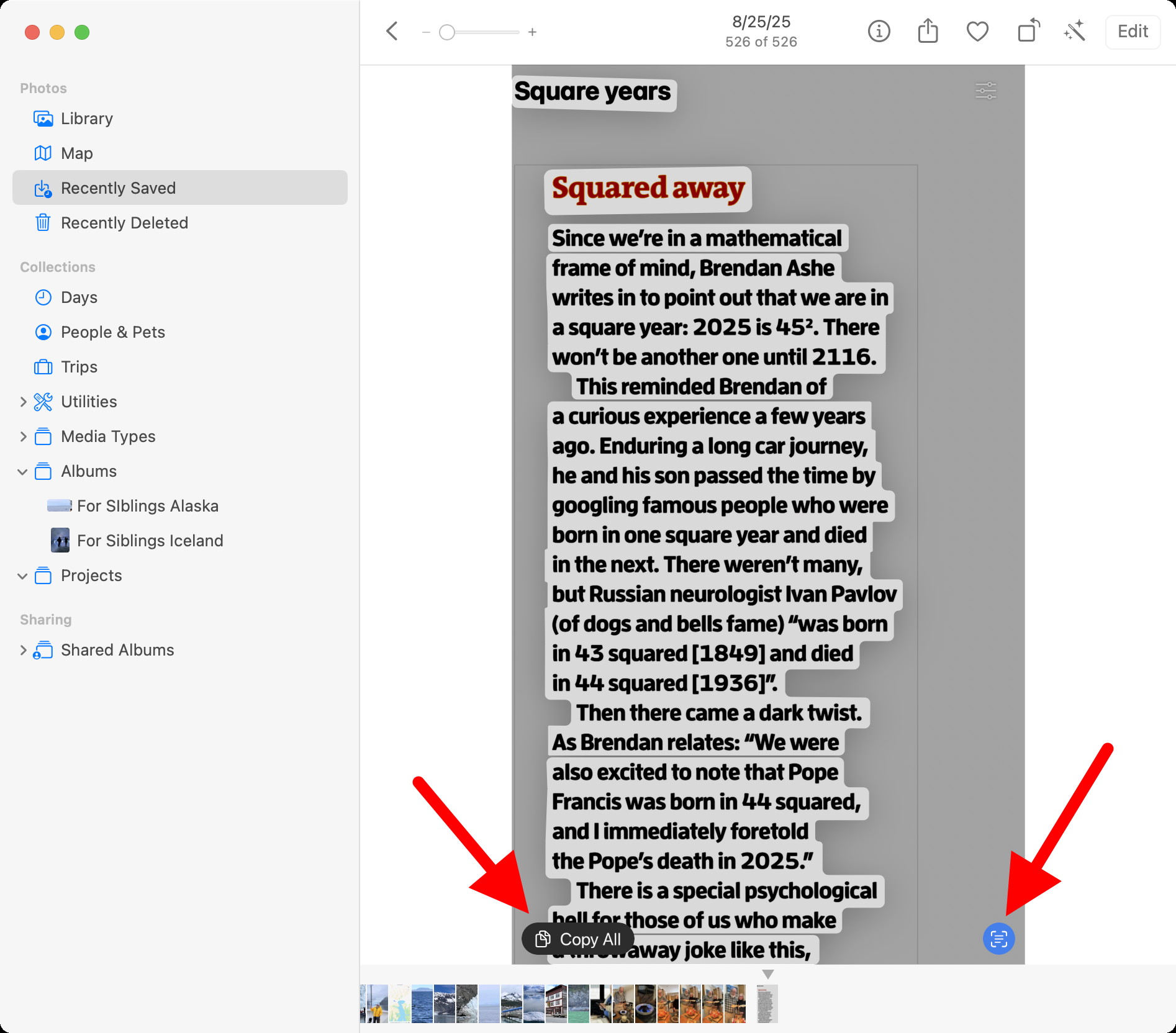1176x1033 pixels.
Task: Open Library in the sidebar
Action: (86, 119)
